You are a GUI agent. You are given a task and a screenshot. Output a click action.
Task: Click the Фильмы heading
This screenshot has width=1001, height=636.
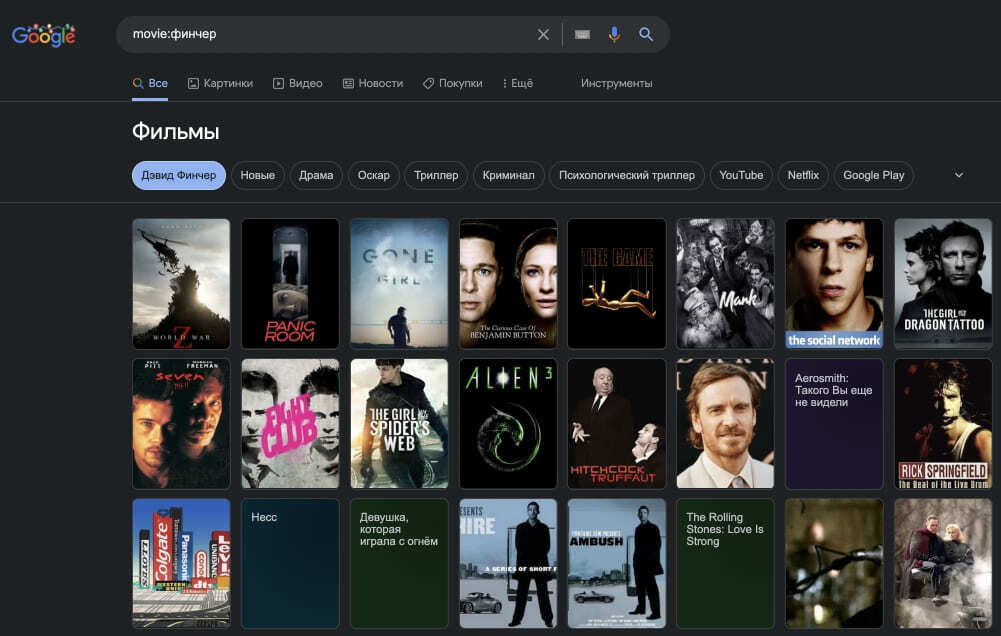click(176, 132)
